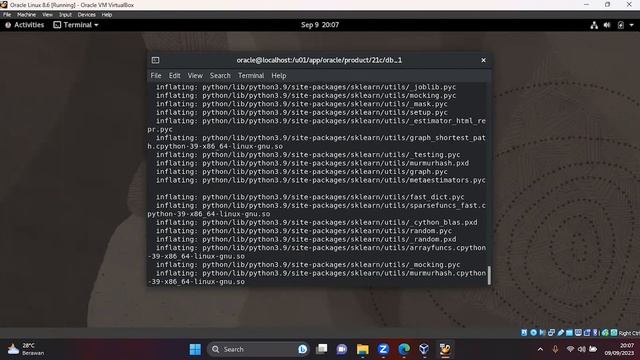Open VirtualBox Input menu

click(x=65, y=15)
